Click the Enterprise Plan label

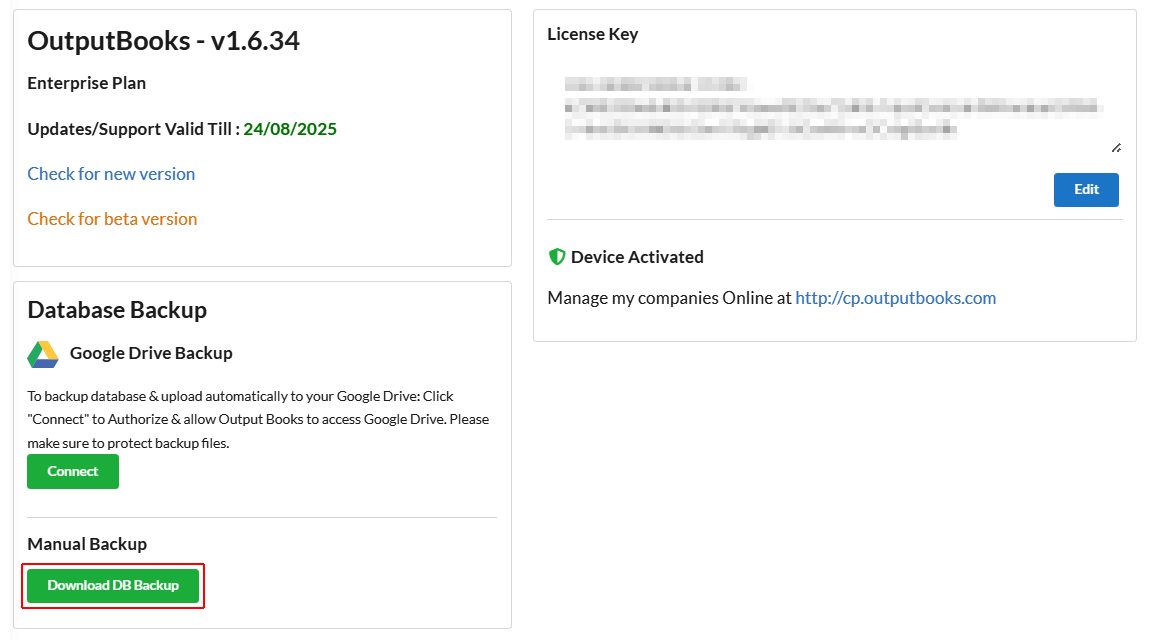(86, 83)
